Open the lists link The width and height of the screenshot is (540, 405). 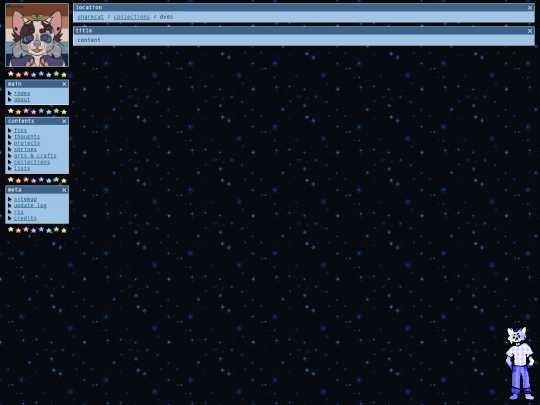coord(22,168)
